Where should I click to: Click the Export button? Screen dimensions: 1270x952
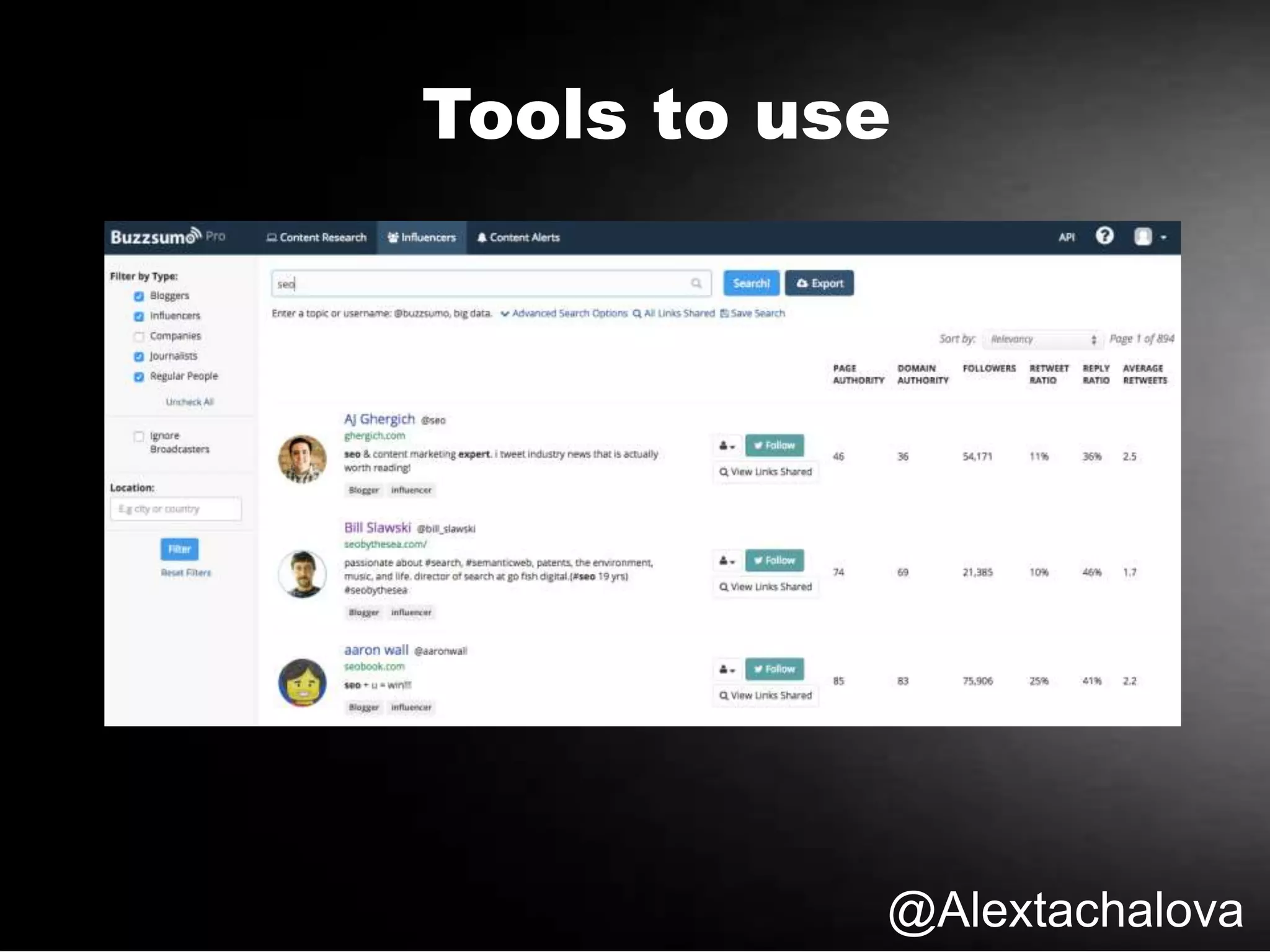click(820, 283)
